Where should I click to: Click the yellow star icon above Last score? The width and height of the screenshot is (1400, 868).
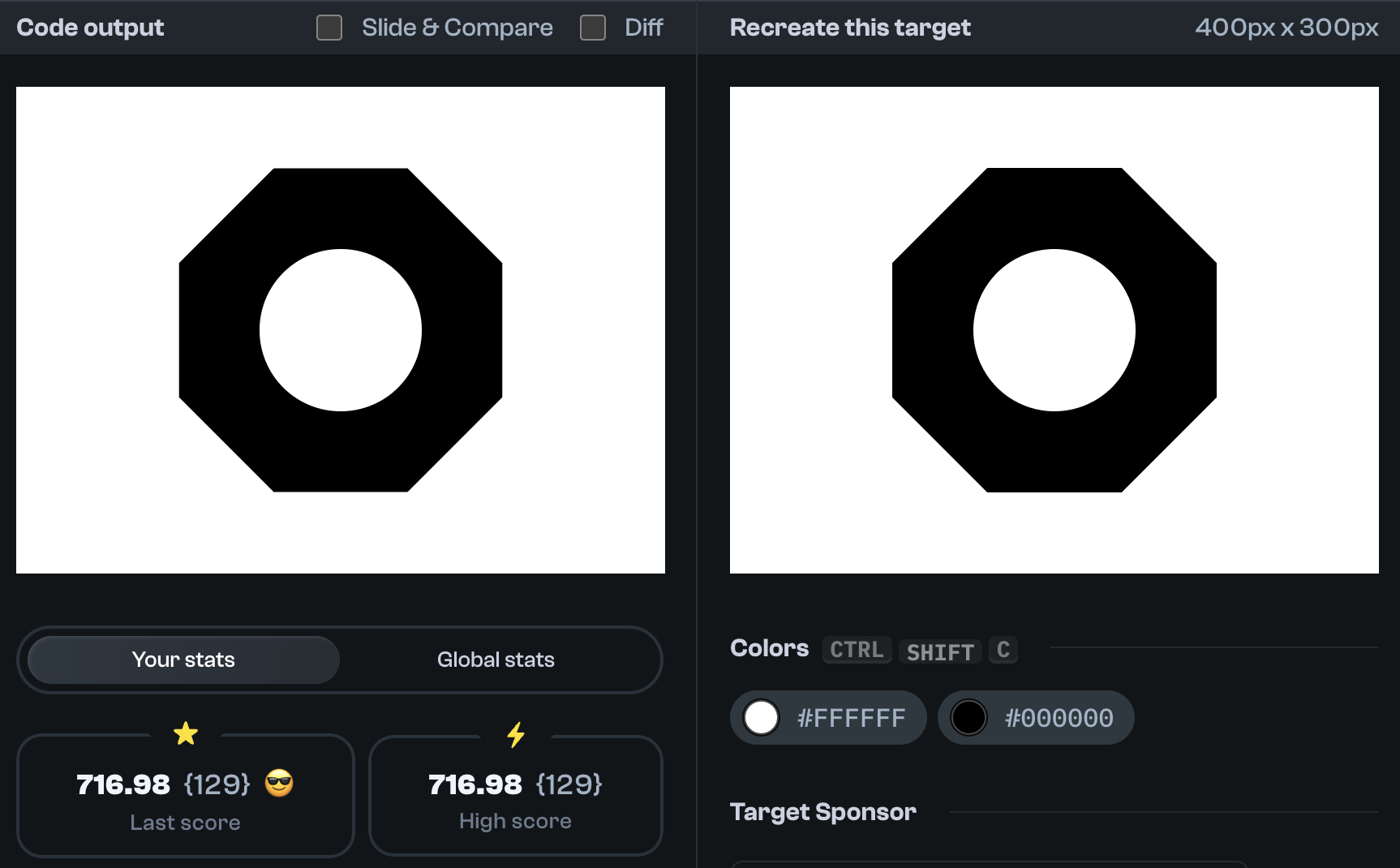point(186,734)
